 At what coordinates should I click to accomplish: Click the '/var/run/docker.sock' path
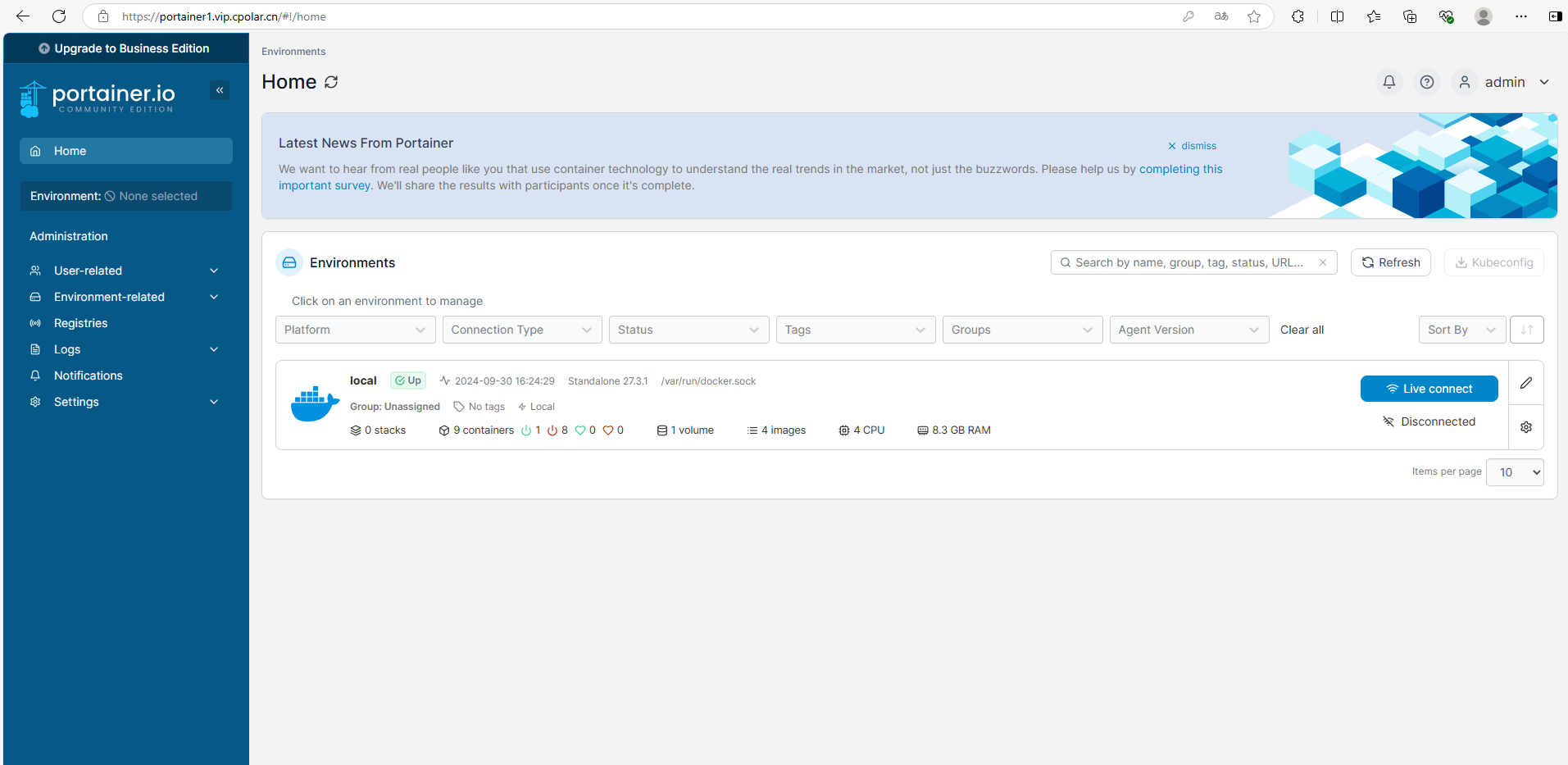click(x=708, y=381)
